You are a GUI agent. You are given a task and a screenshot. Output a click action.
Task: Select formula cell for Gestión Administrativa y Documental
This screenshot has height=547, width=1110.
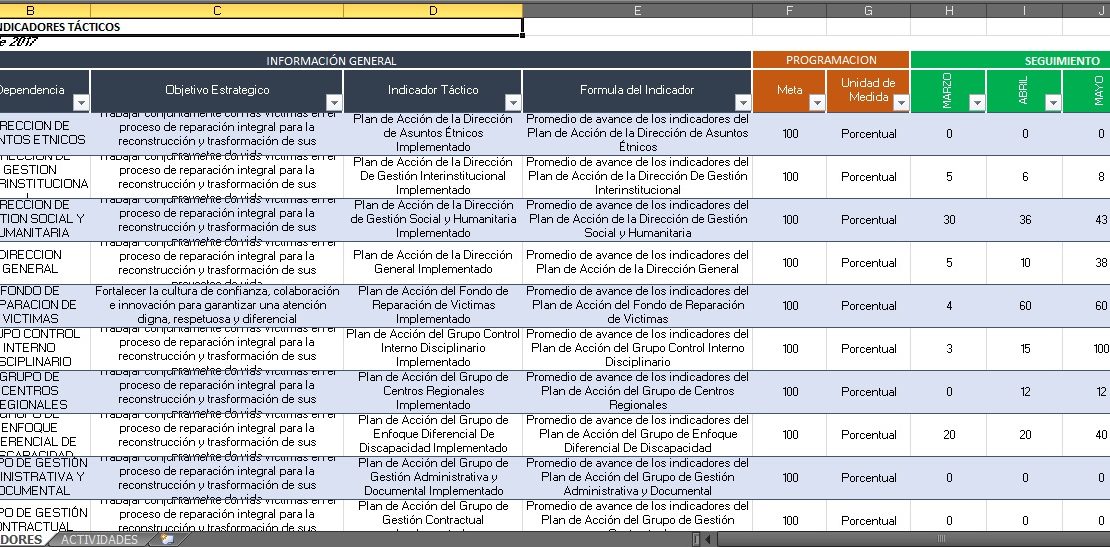pos(637,478)
